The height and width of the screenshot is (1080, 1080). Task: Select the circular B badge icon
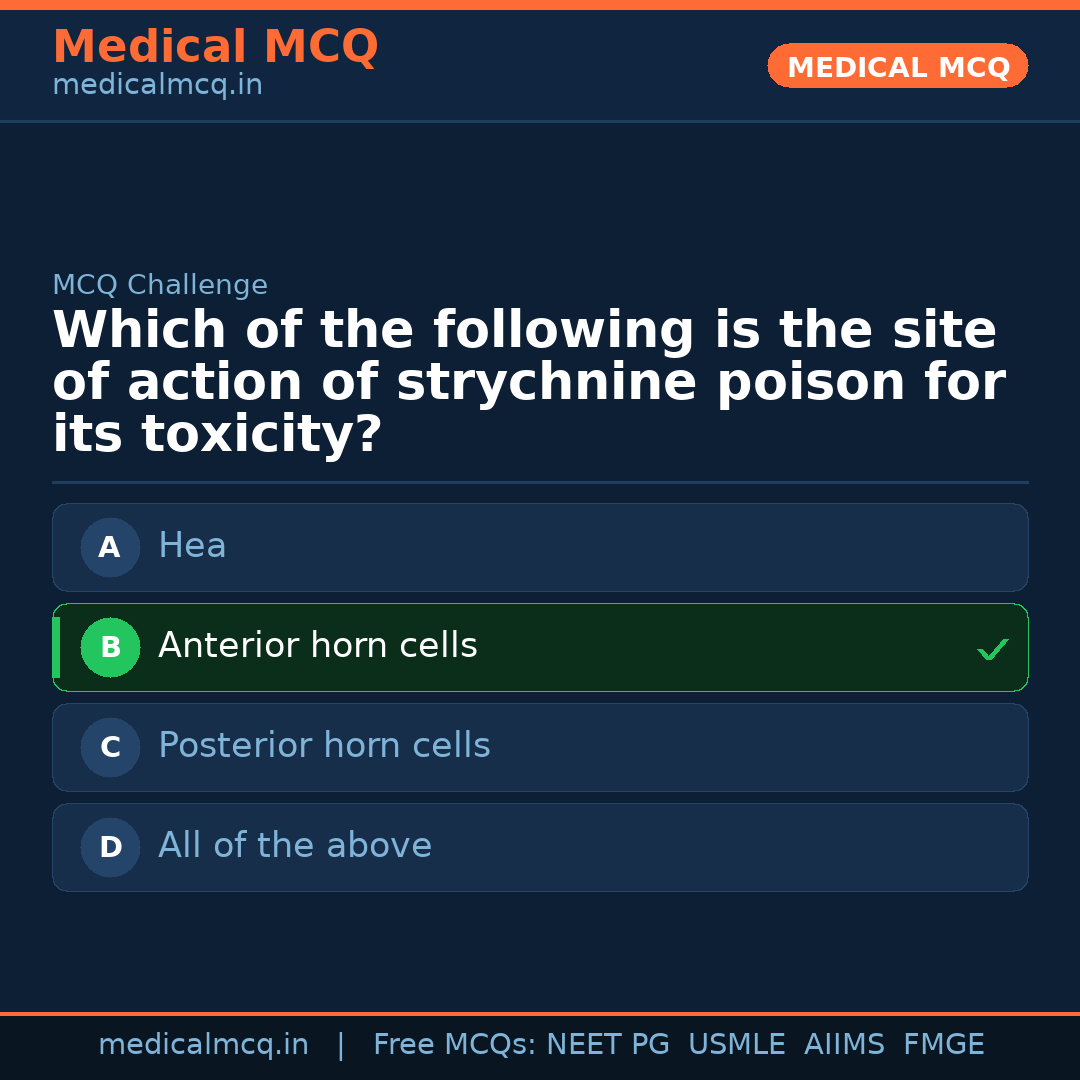tap(110, 647)
